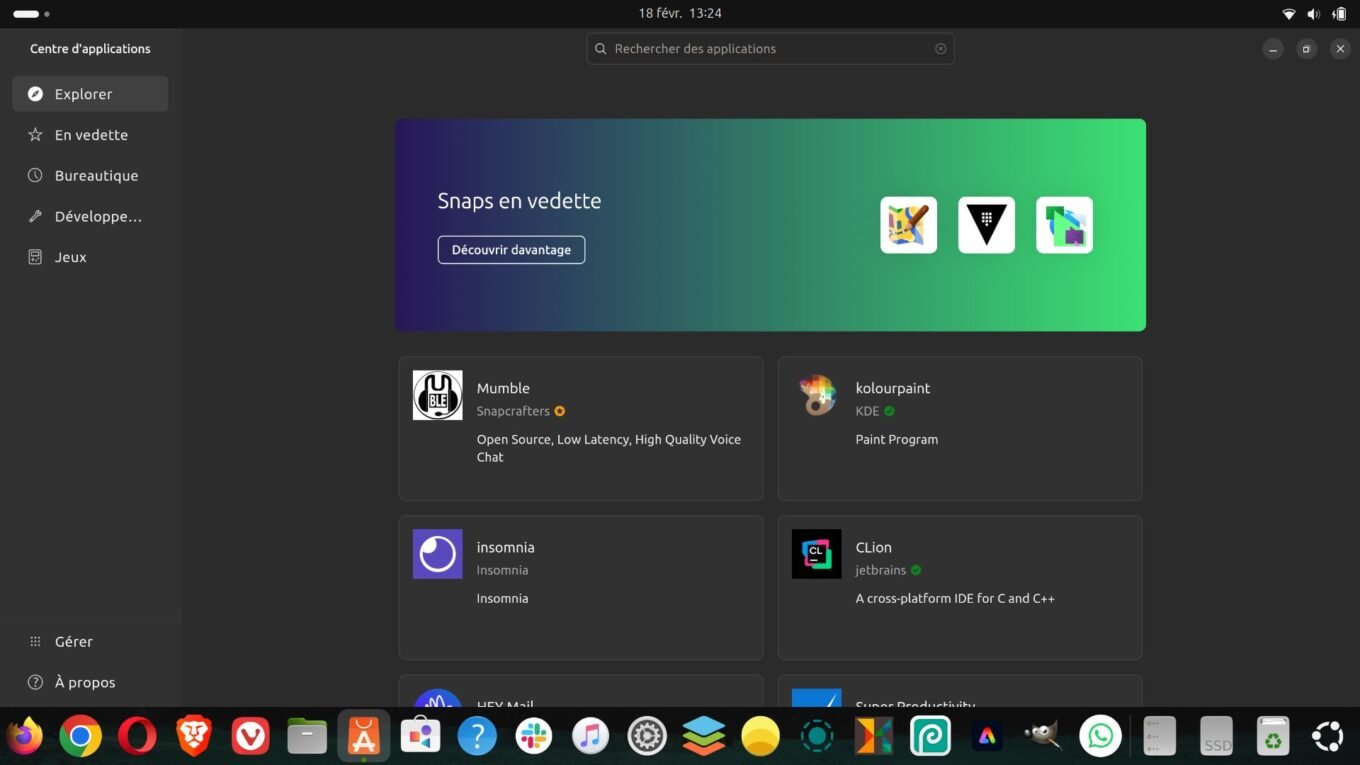
Task: Launch Slack from the dock
Action: click(x=534, y=737)
